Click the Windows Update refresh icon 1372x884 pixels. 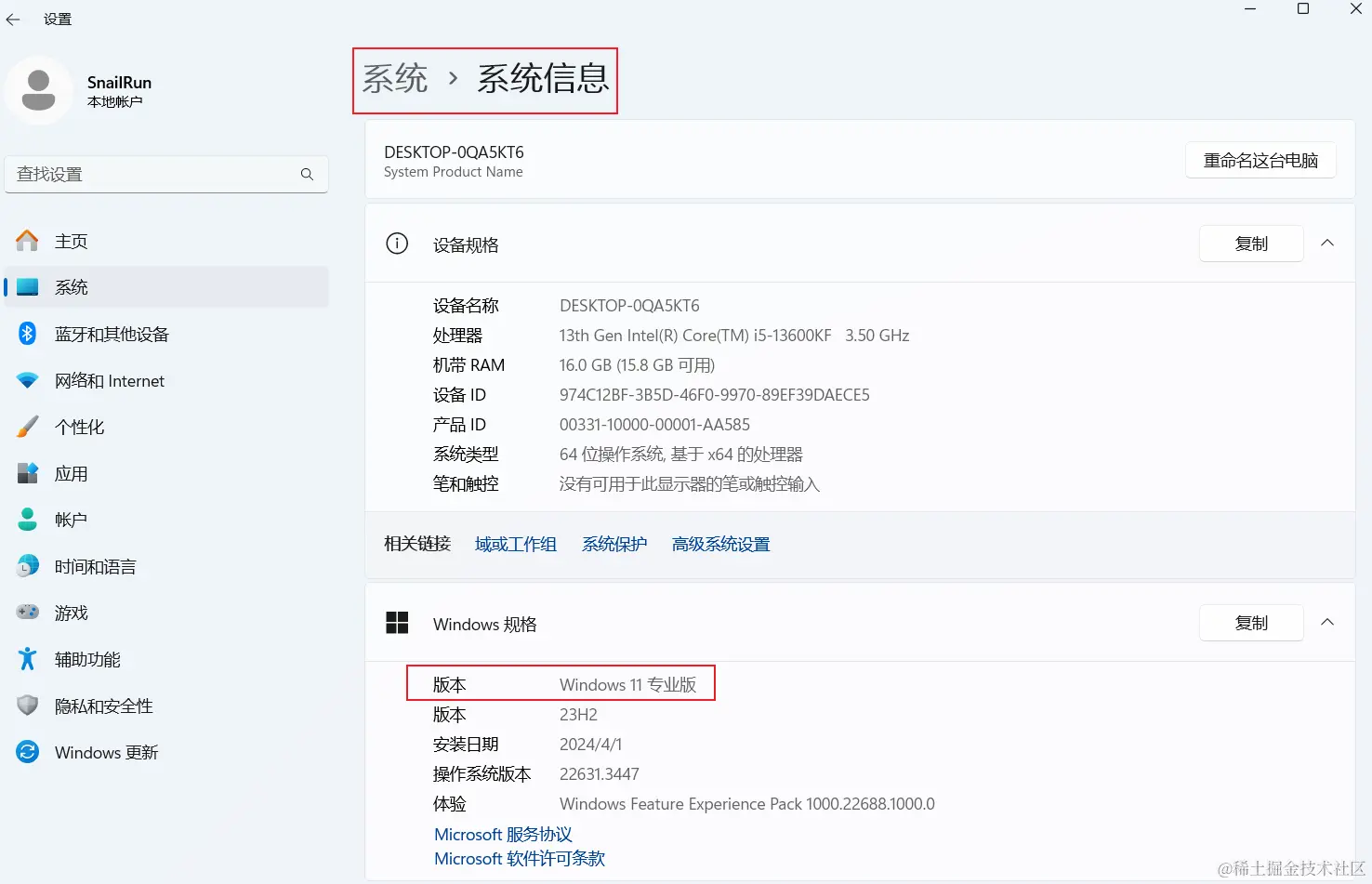(28, 752)
